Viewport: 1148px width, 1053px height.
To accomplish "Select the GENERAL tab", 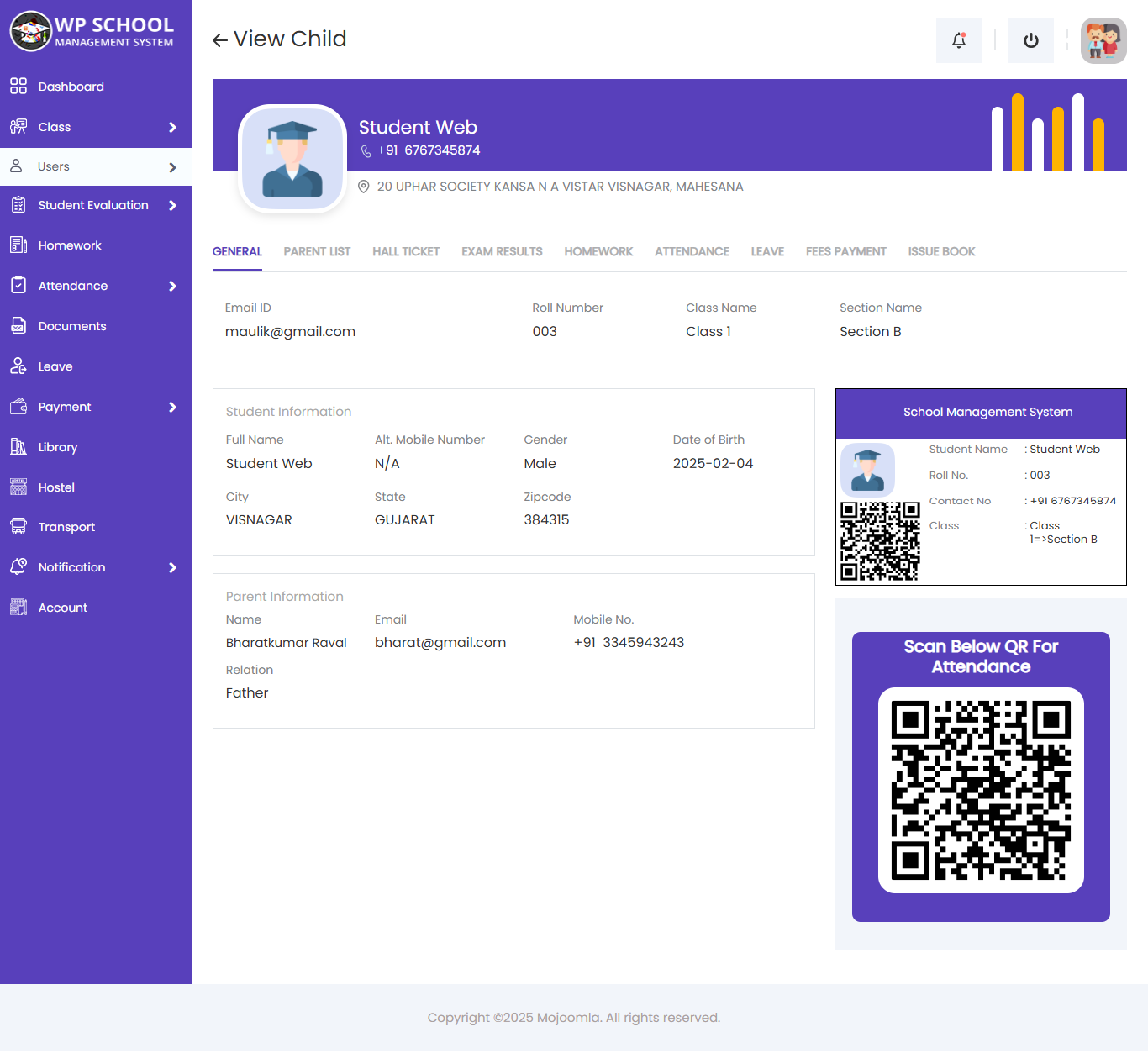I will pyautogui.click(x=237, y=251).
